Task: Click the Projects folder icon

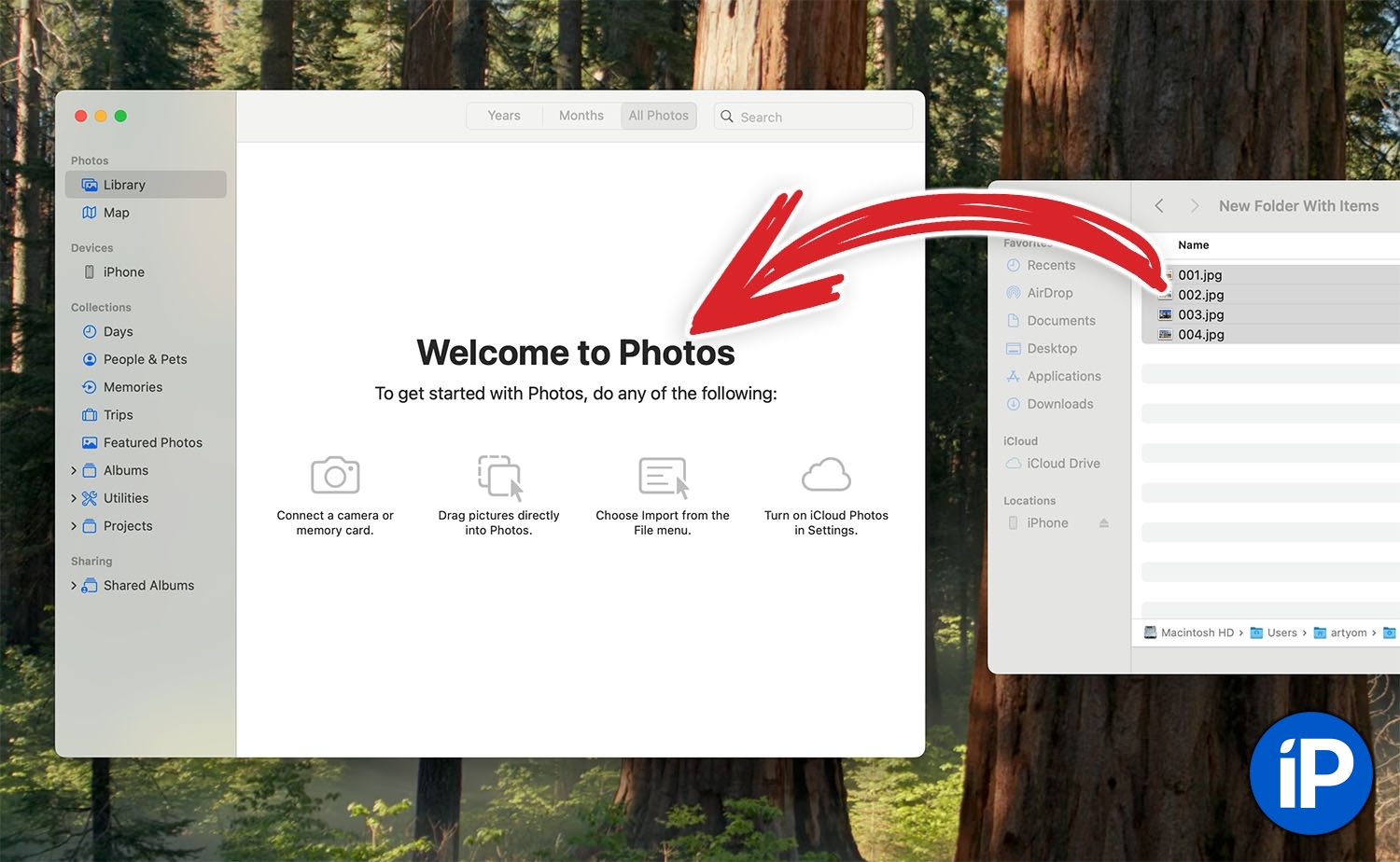Action: pyautogui.click(x=90, y=526)
